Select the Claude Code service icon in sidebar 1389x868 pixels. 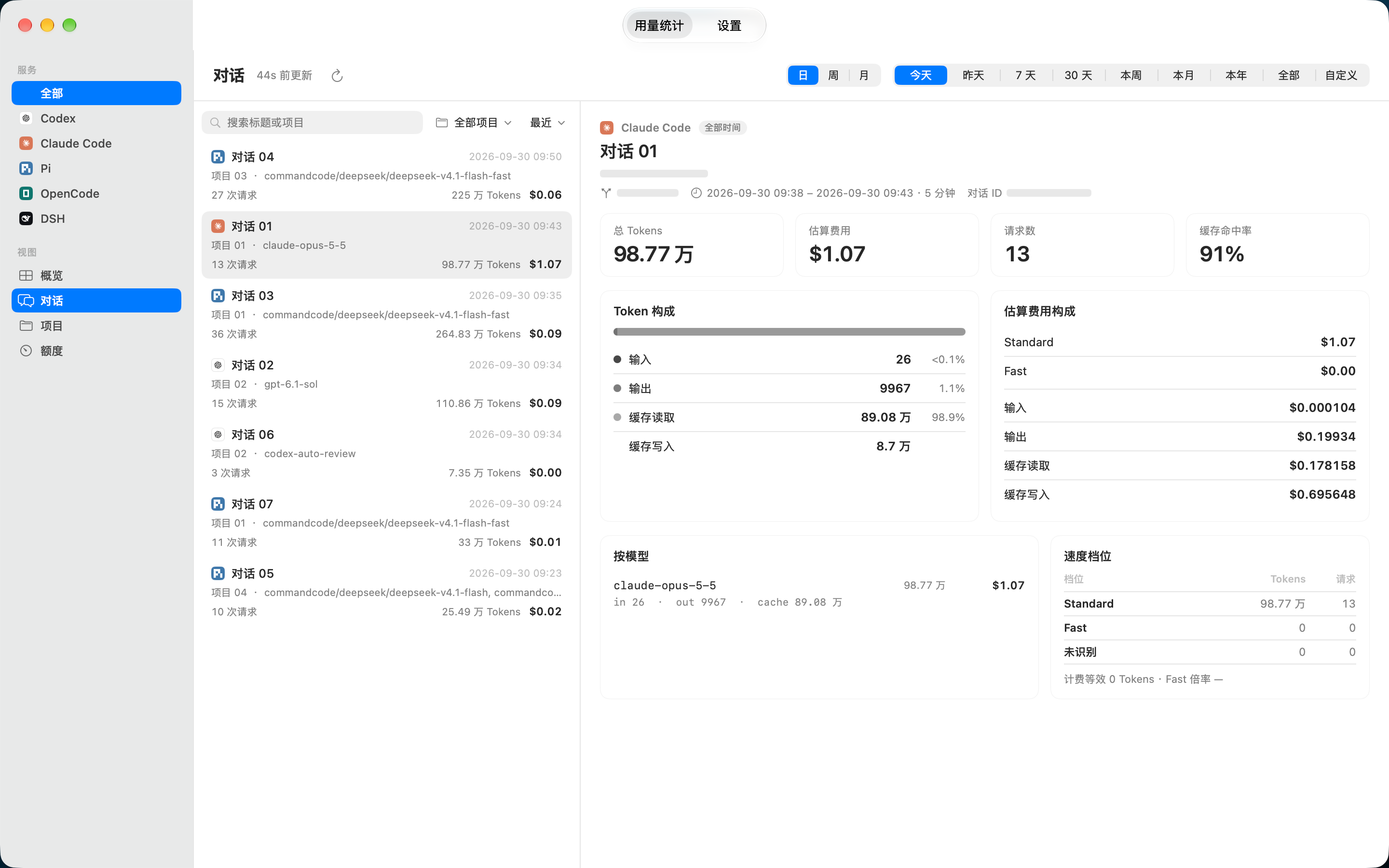(x=26, y=144)
